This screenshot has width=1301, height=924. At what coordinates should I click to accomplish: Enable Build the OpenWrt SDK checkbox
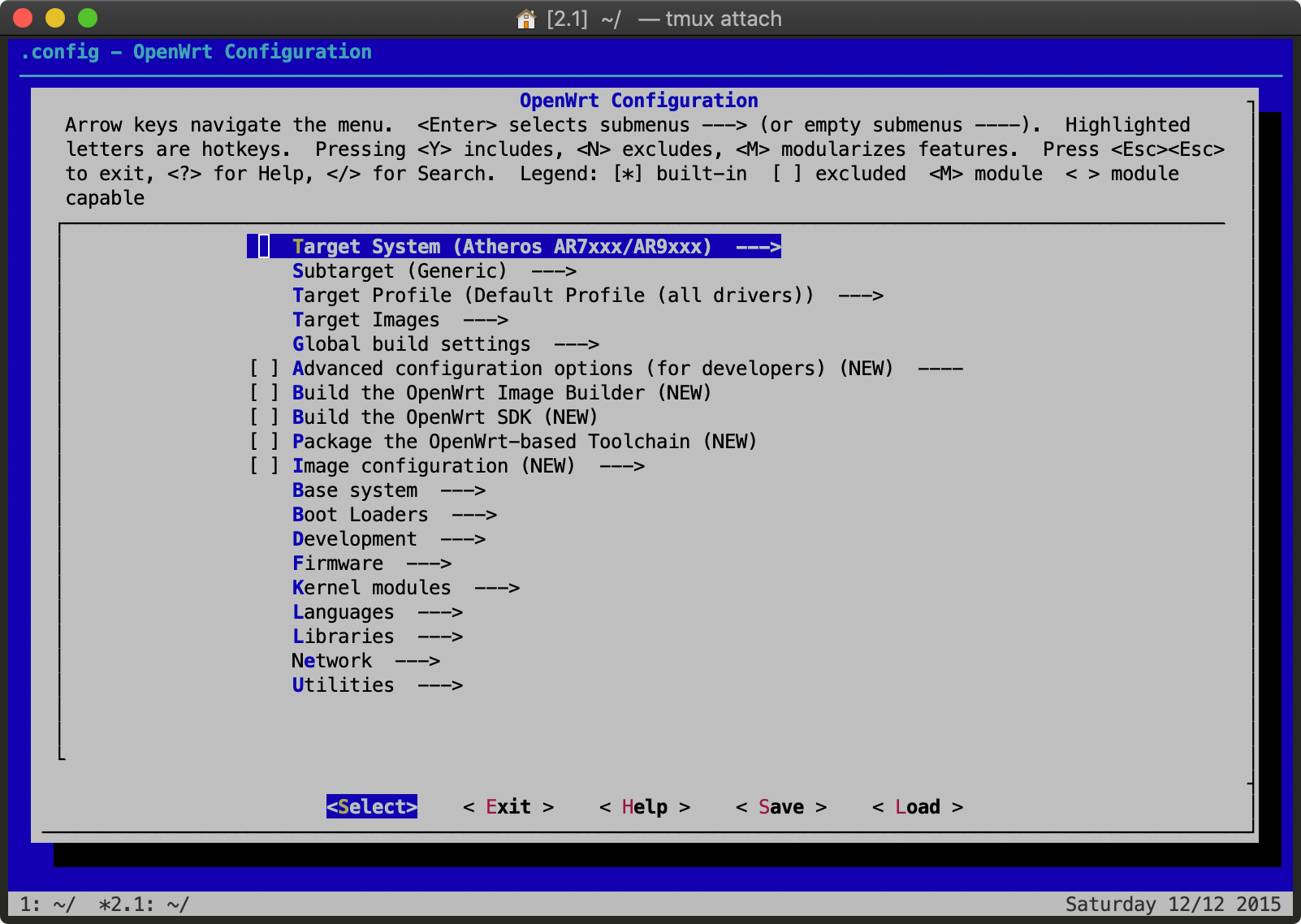coord(264,417)
